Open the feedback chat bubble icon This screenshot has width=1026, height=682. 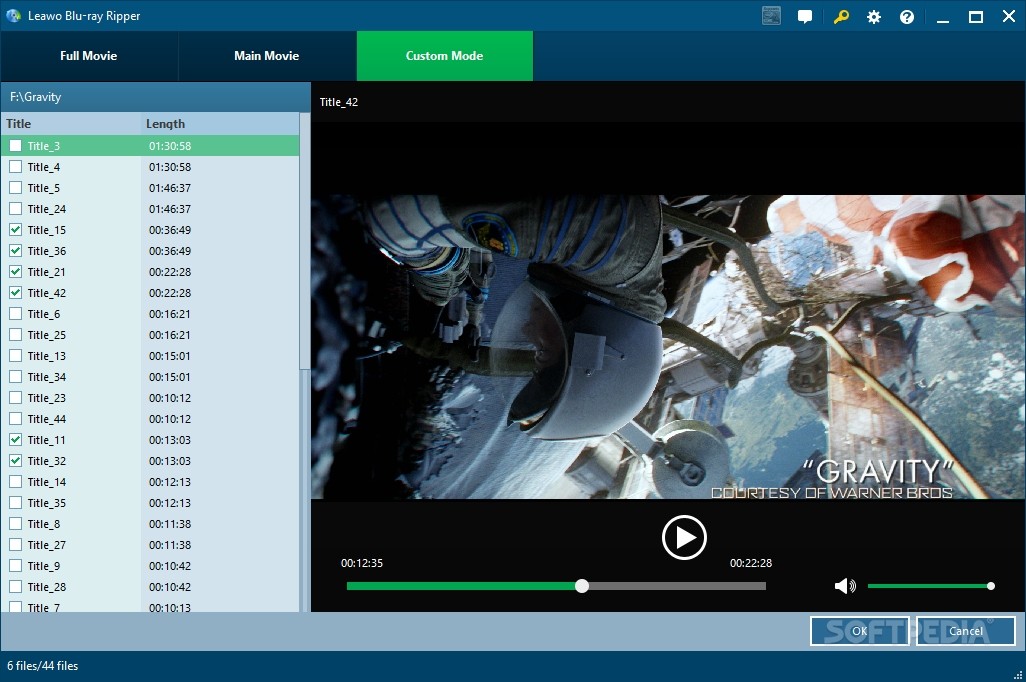pyautogui.click(x=806, y=16)
